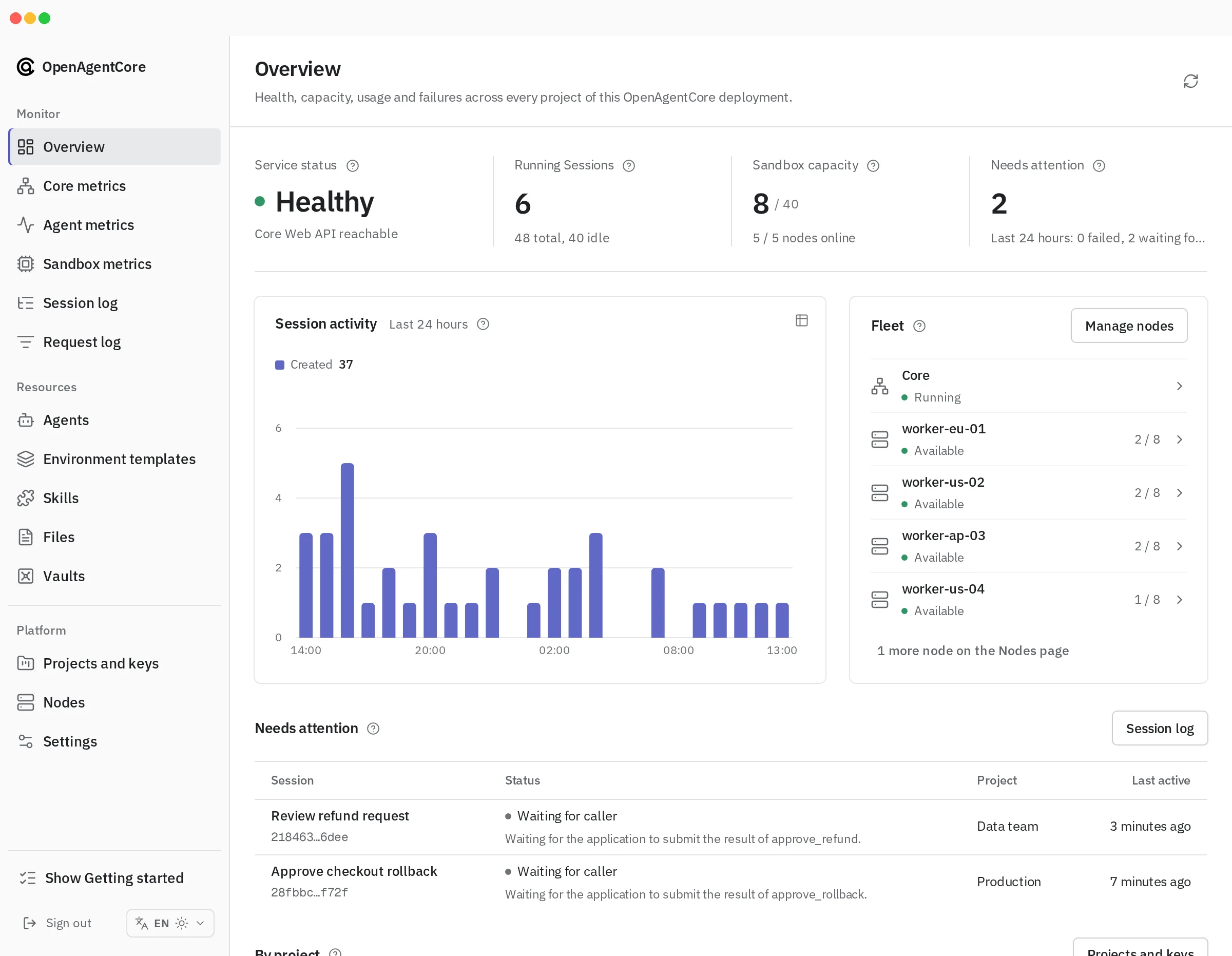The width and height of the screenshot is (1232, 956).
Task: Click the worker-ap-03 server icon
Action: (879, 546)
